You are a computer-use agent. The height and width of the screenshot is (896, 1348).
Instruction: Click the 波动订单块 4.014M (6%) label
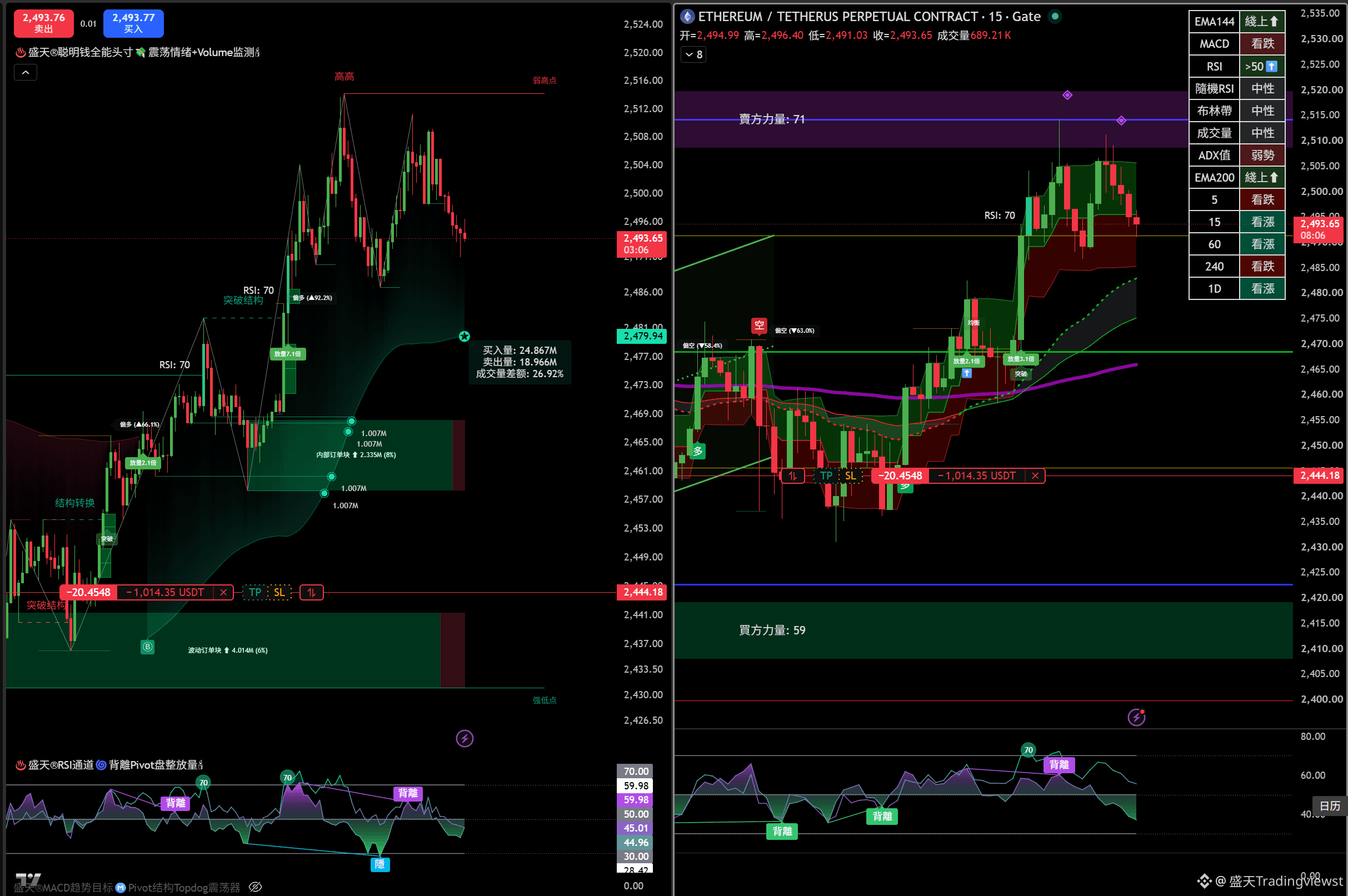pos(227,650)
